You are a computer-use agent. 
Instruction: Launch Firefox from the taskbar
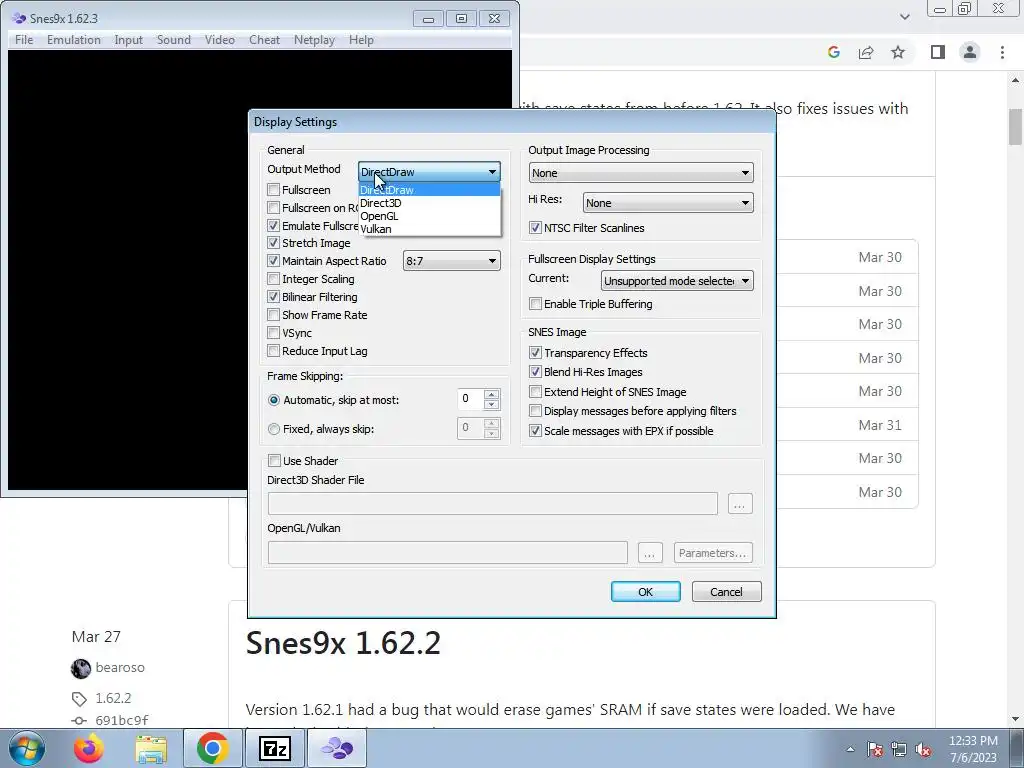(x=89, y=748)
